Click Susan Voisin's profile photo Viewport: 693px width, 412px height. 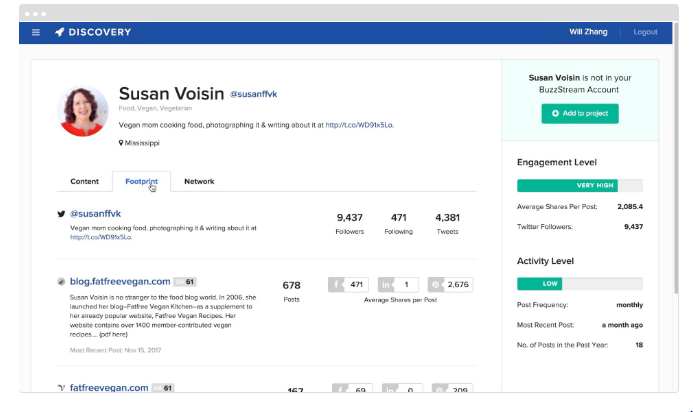pyautogui.click(x=85, y=110)
